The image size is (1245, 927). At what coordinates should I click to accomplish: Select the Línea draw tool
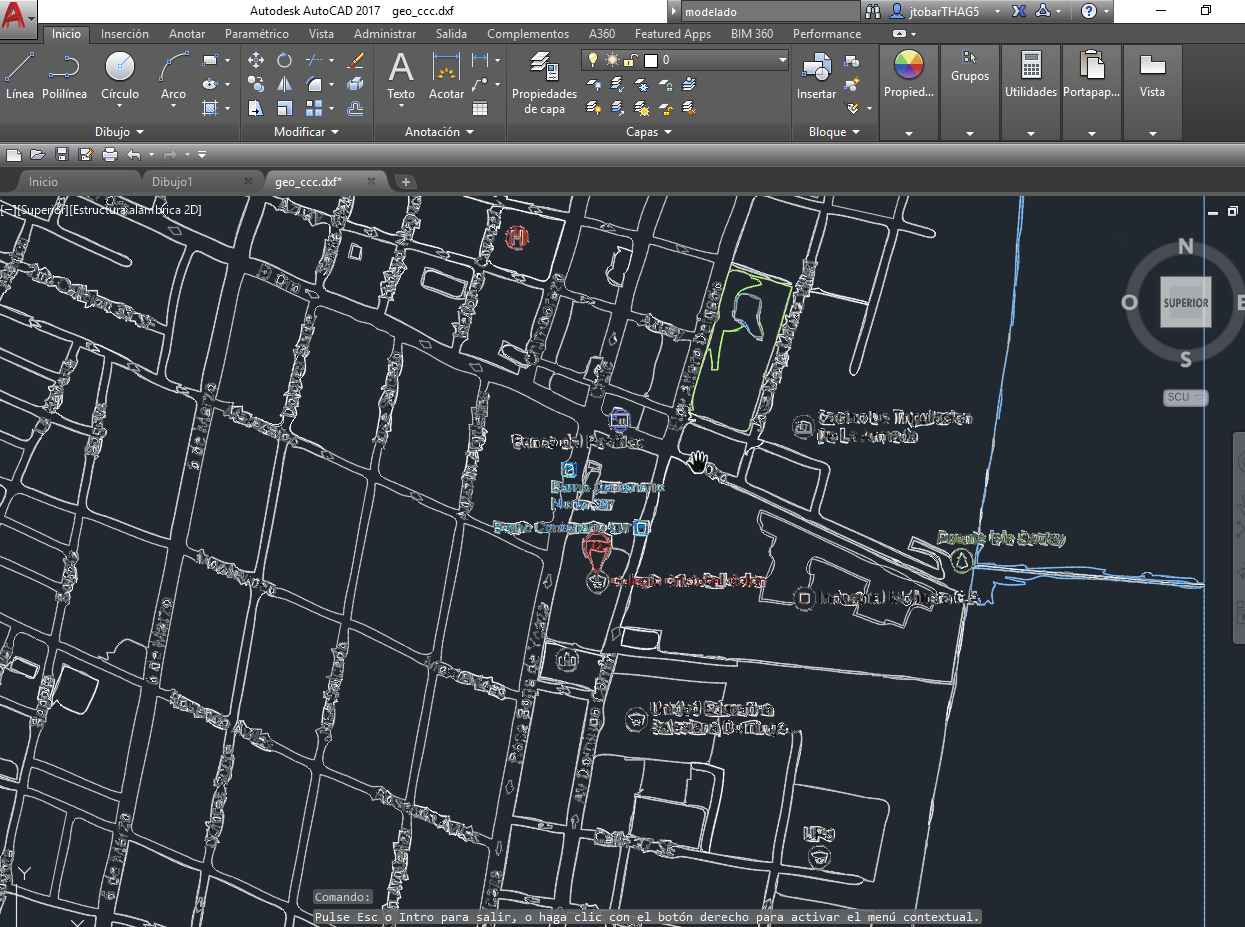(19, 76)
